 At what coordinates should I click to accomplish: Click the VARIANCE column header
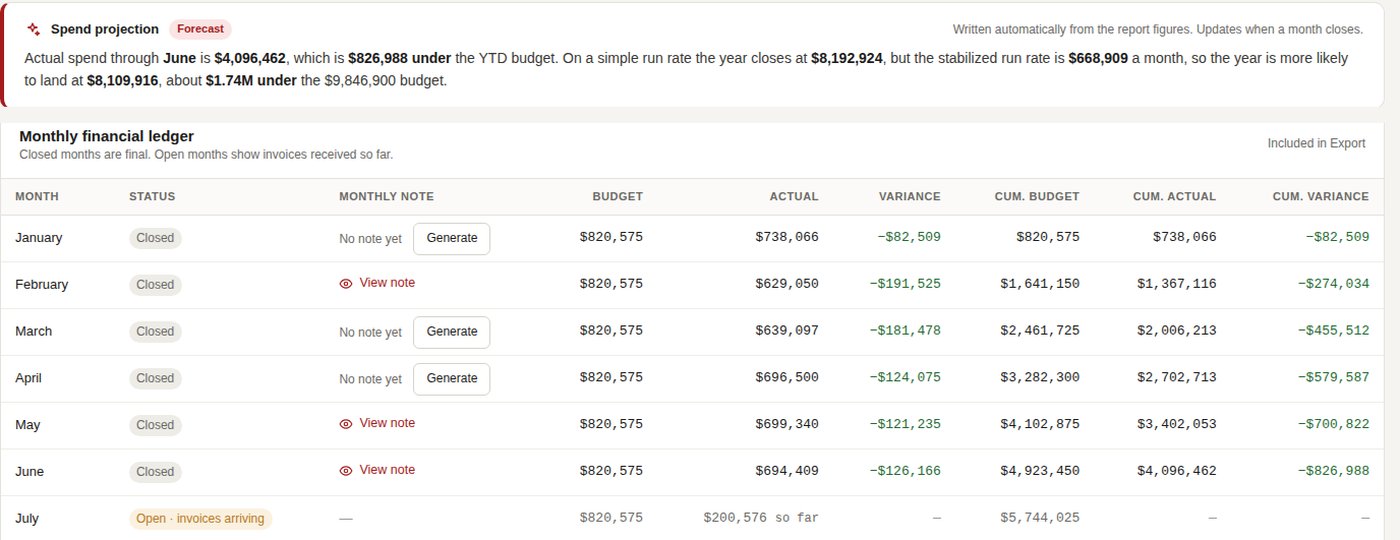(x=910, y=197)
